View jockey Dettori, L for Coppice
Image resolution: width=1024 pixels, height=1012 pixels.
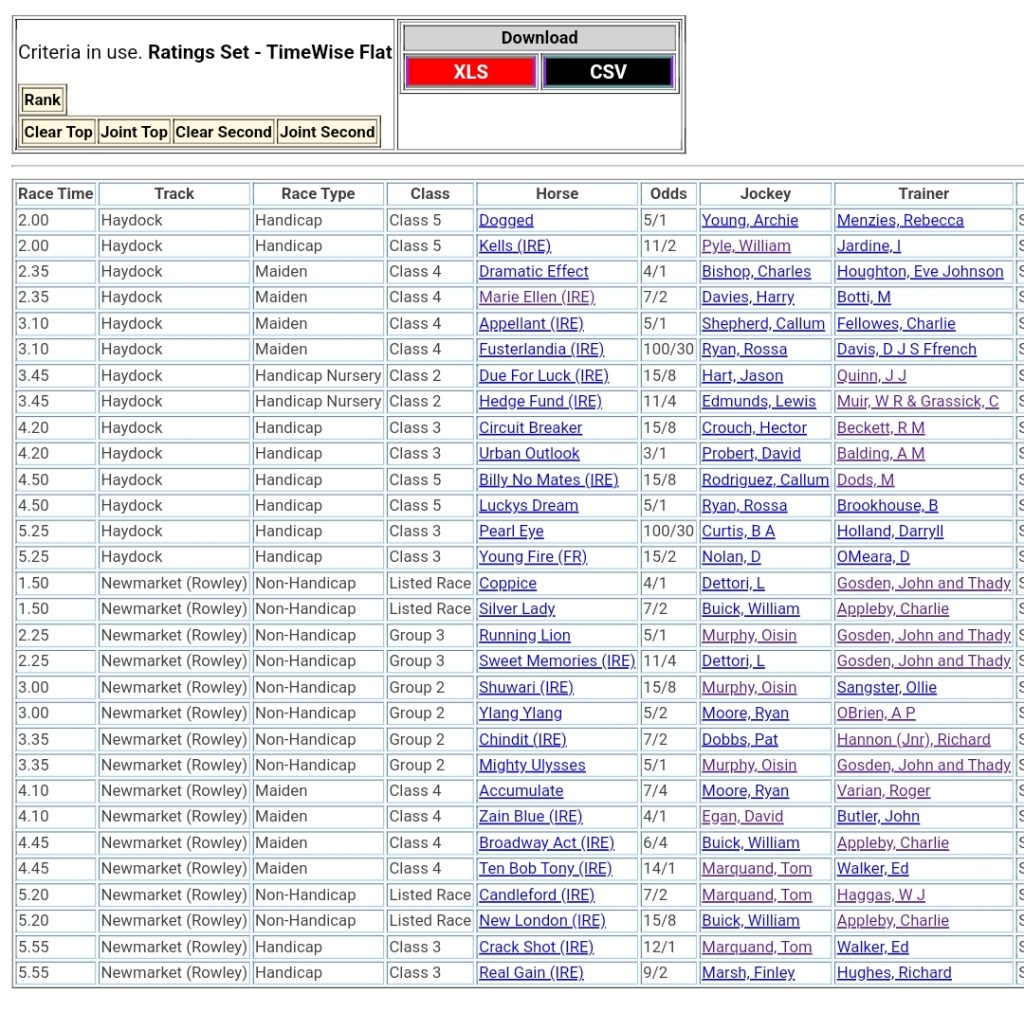[733, 583]
